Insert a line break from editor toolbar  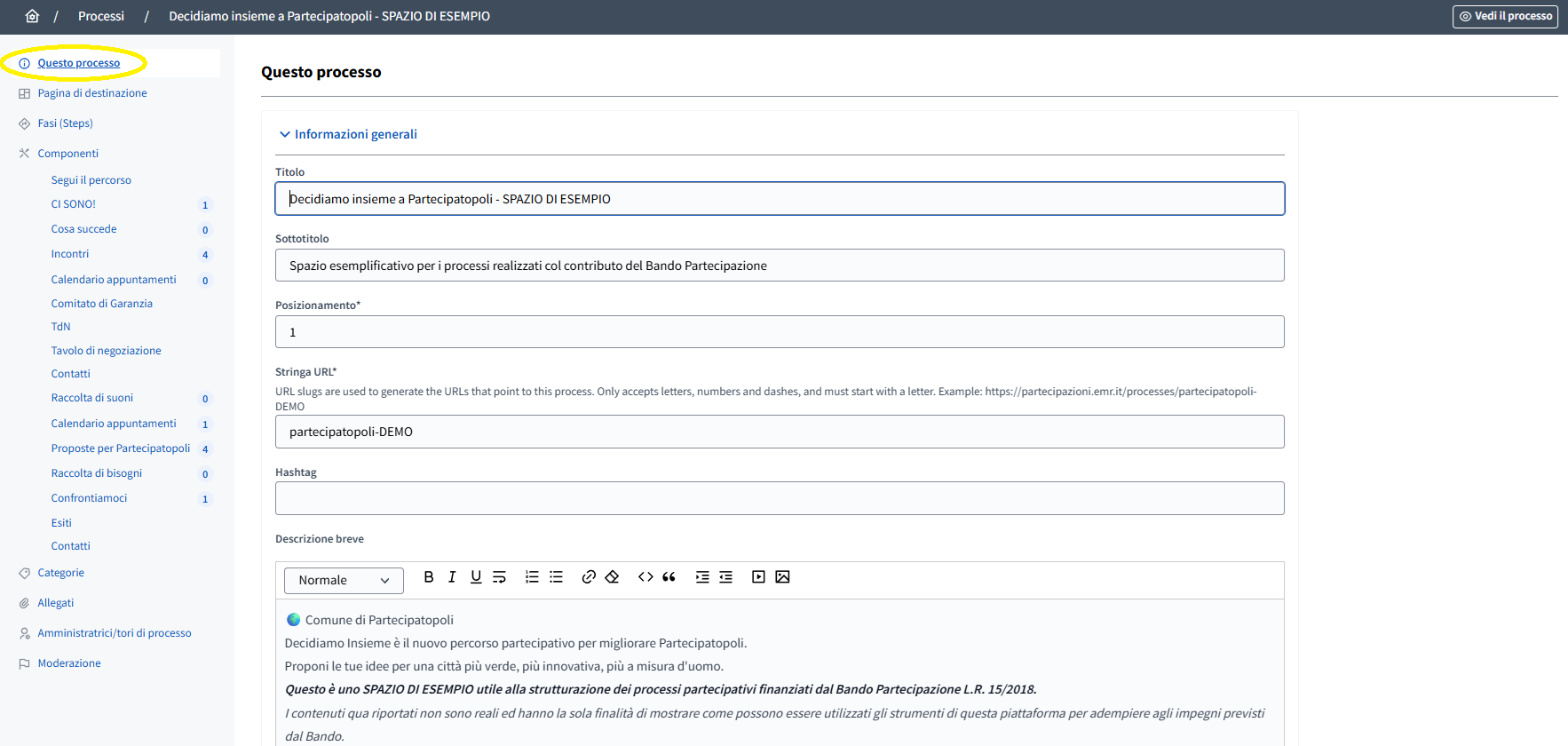(500, 577)
